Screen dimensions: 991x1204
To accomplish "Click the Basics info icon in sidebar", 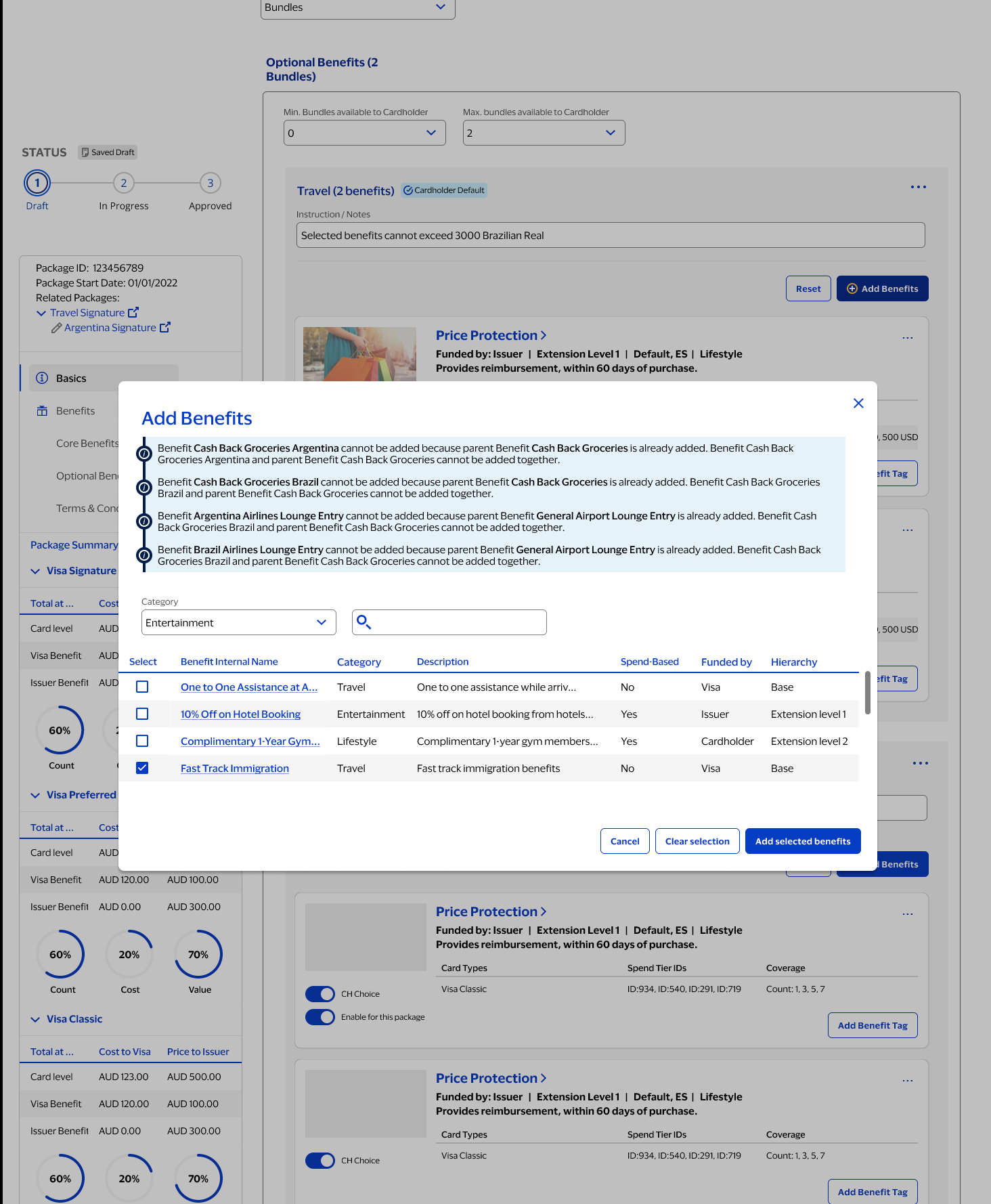I will [42, 378].
